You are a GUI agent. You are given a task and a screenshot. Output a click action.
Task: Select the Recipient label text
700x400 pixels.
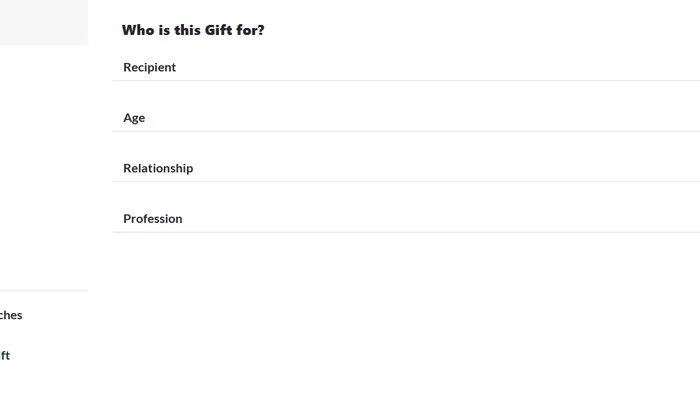149,67
